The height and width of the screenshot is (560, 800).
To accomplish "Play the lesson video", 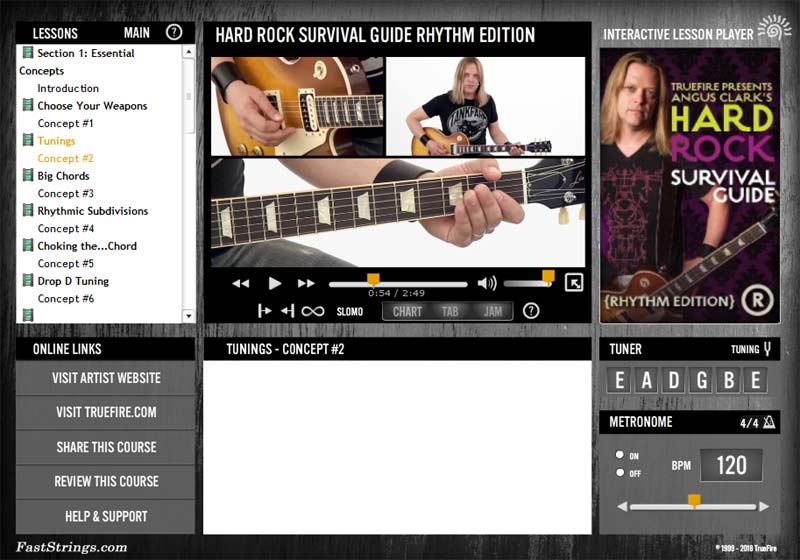I will pos(274,283).
